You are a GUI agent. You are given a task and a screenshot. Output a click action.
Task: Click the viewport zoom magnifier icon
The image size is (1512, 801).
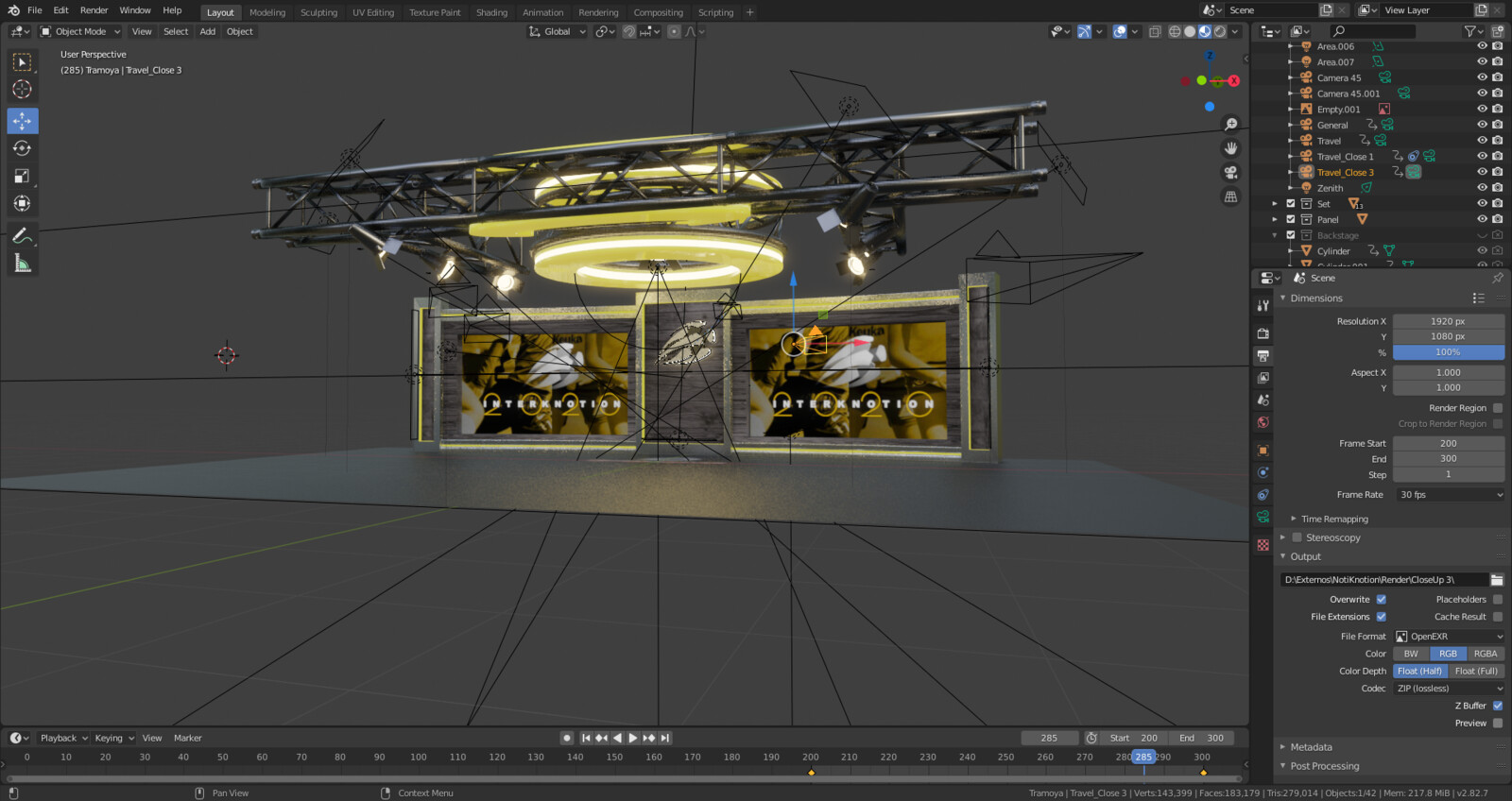[1230, 124]
